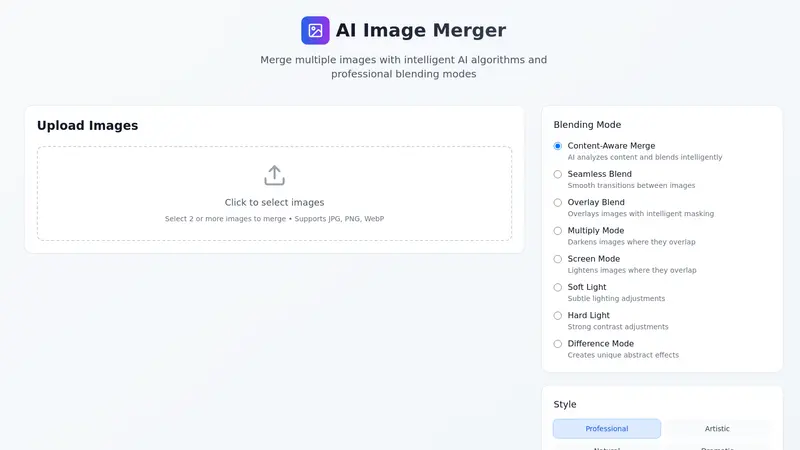Click the supported formats hint text
The height and width of the screenshot is (450, 800).
pyautogui.click(x=274, y=219)
